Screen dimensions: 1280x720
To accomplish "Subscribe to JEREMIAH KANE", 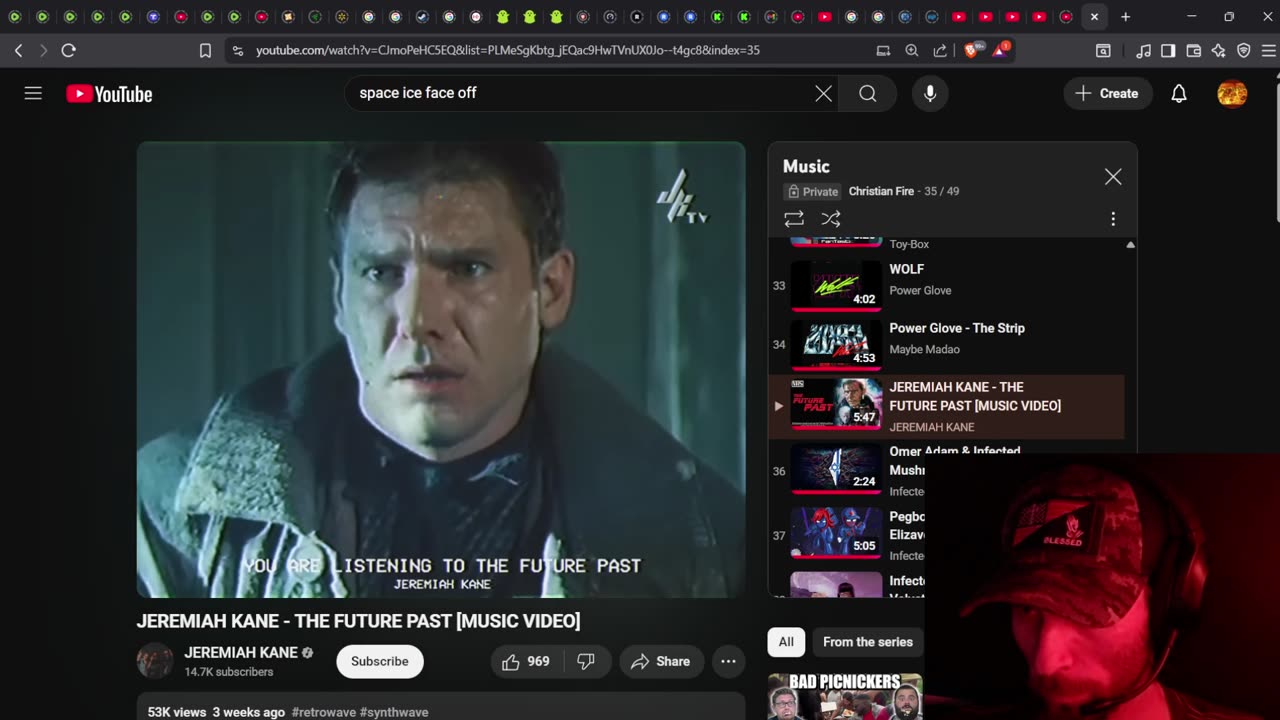I will pos(379,661).
